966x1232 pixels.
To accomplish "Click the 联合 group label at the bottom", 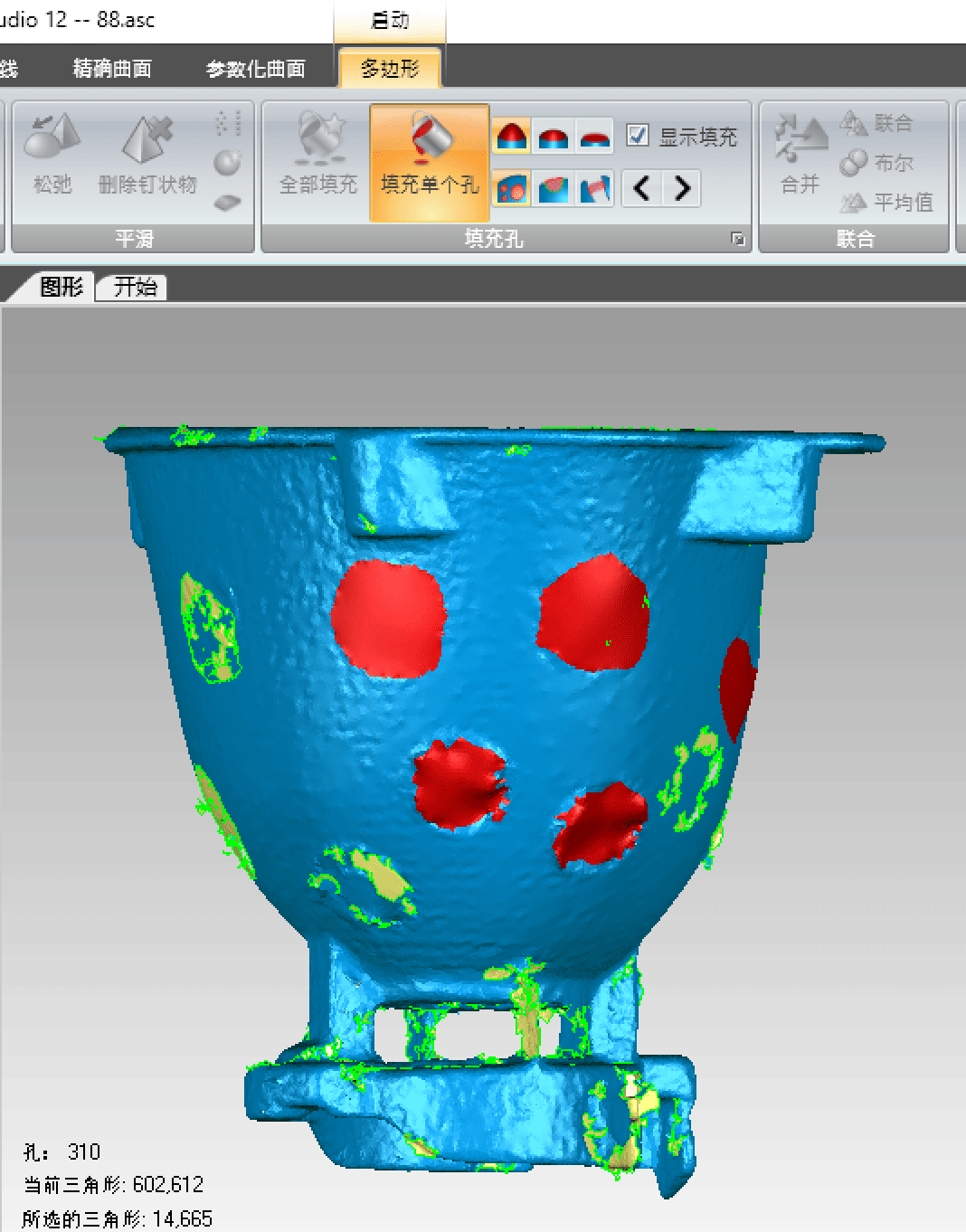I will (x=855, y=239).
